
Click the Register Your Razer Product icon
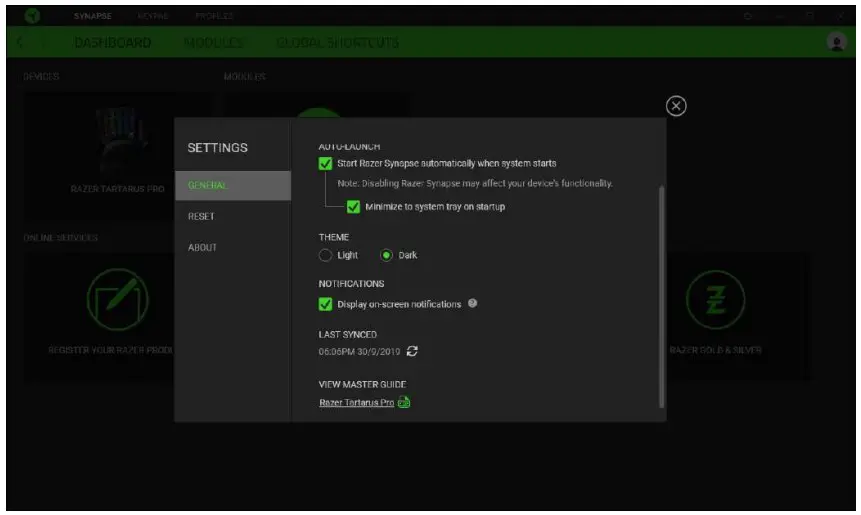coord(118,299)
